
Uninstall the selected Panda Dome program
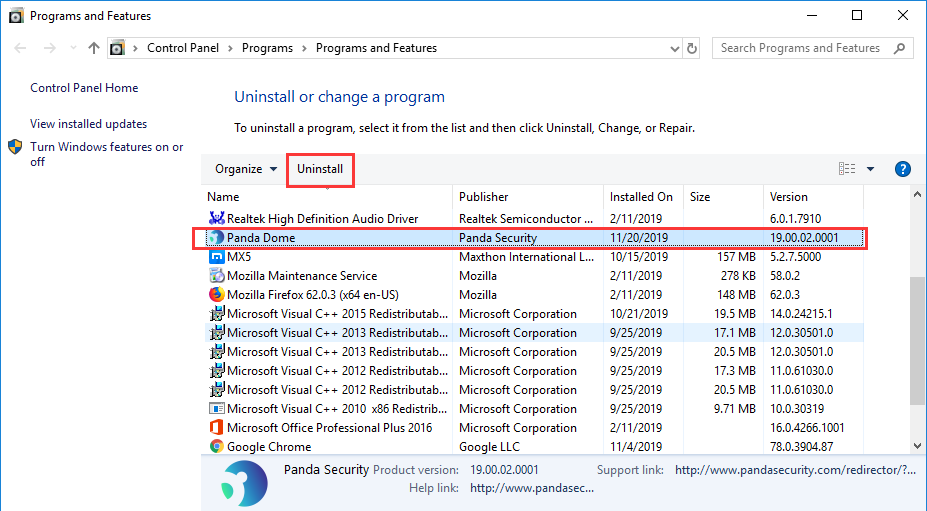[320, 169]
